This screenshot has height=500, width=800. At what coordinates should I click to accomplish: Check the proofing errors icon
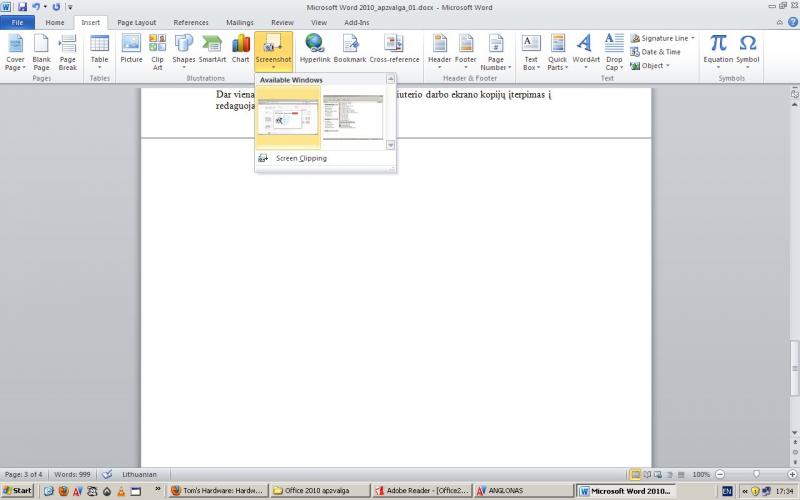pos(107,474)
